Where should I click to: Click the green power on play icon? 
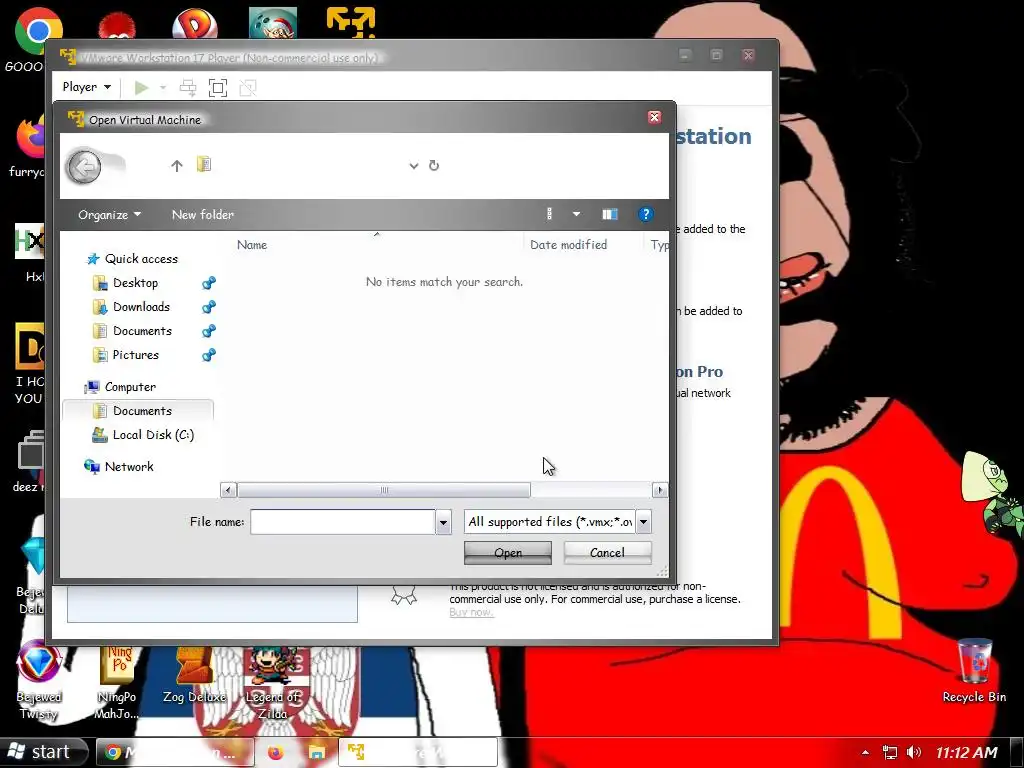point(141,88)
